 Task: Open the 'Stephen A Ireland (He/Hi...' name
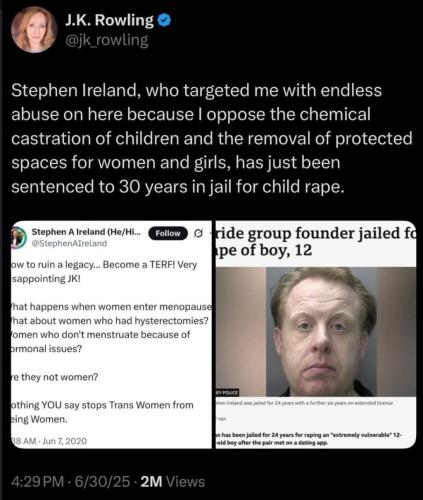coord(86,232)
